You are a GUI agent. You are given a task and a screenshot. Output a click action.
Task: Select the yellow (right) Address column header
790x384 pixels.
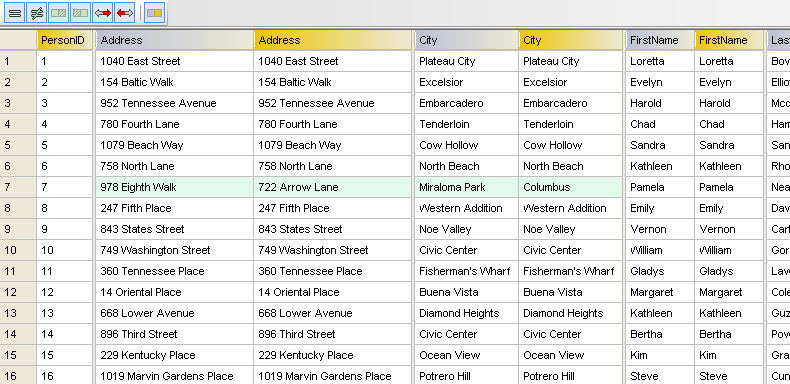pos(333,40)
